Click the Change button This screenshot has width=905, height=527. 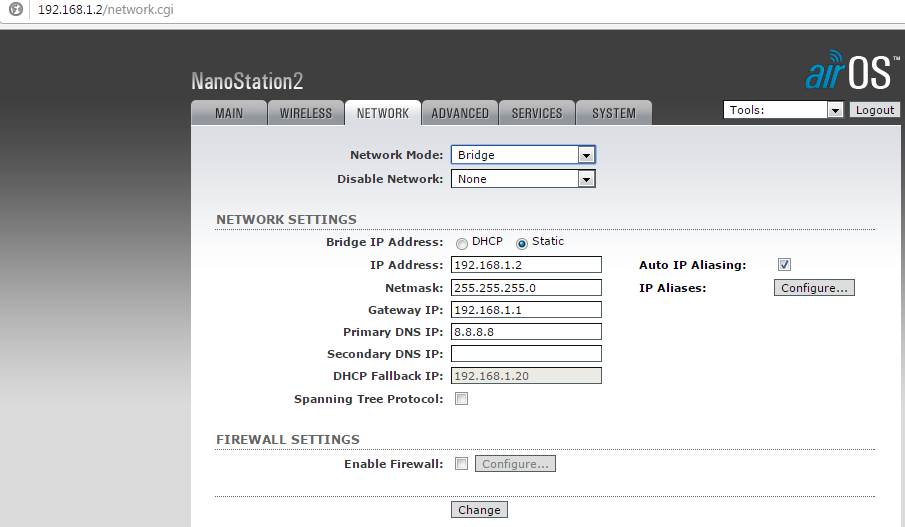pos(479,510)
